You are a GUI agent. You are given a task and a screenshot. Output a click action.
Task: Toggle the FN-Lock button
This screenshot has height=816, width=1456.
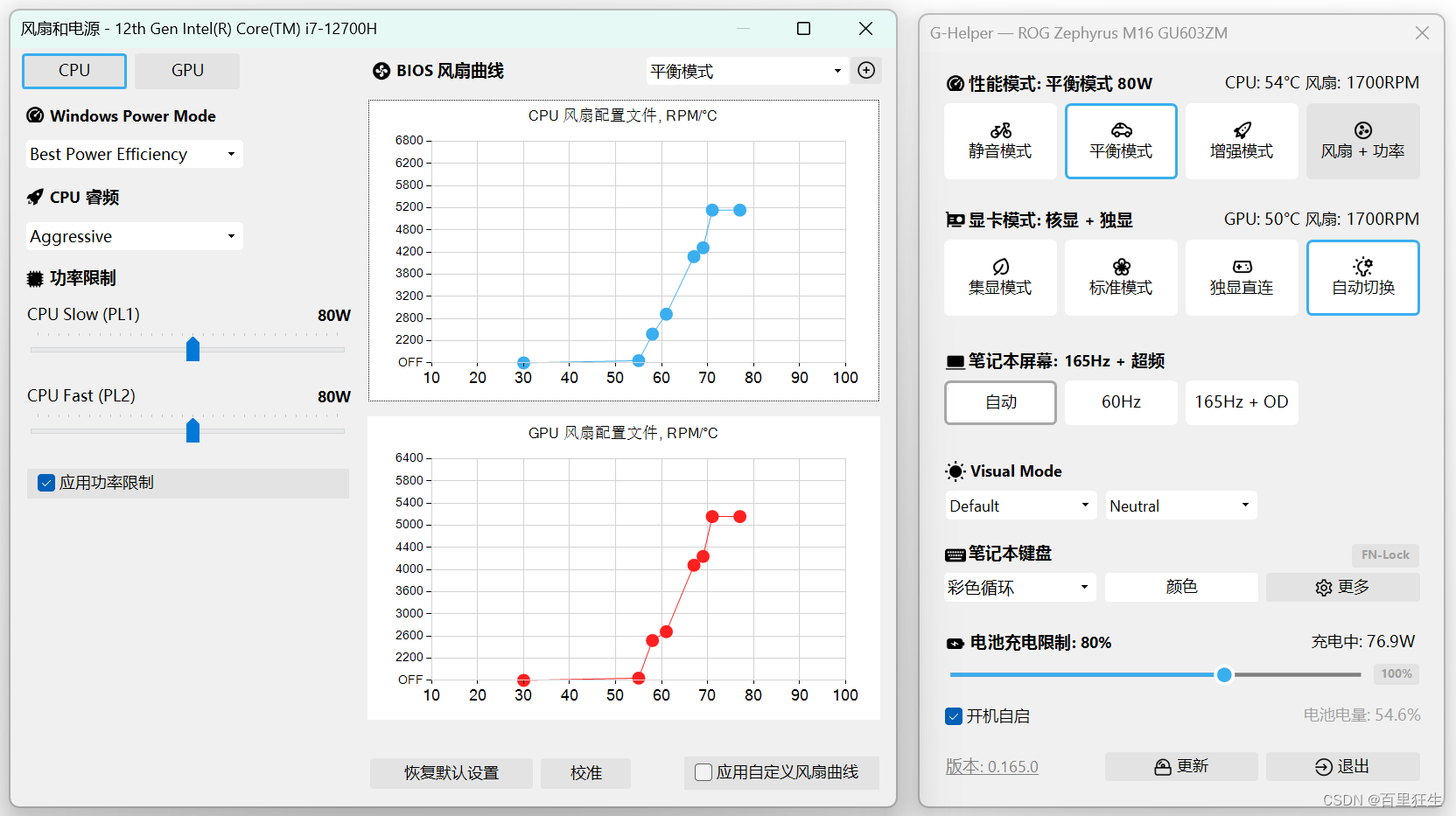pyautogui.click(x=1385, y=554)
